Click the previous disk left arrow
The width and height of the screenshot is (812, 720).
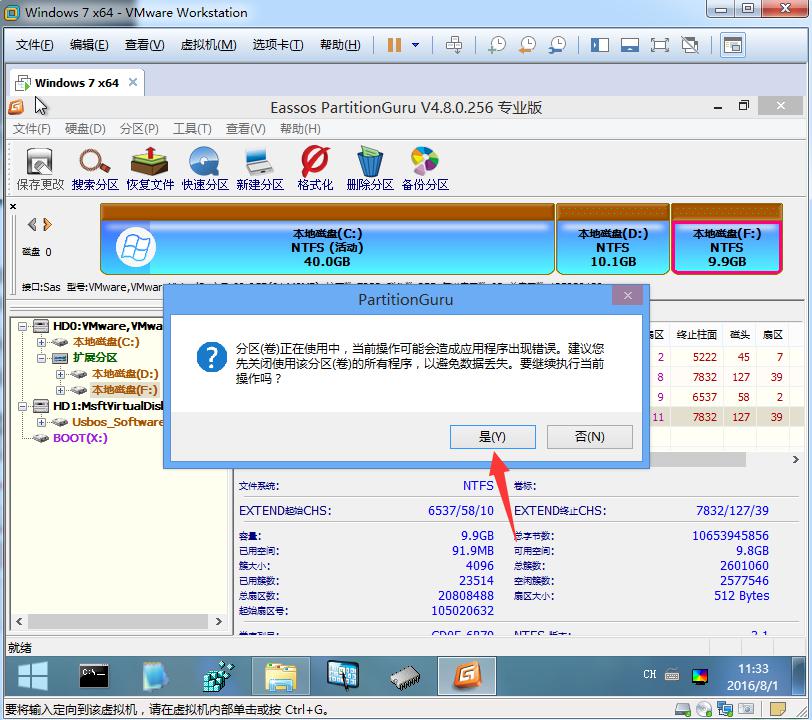pos(32,224)
